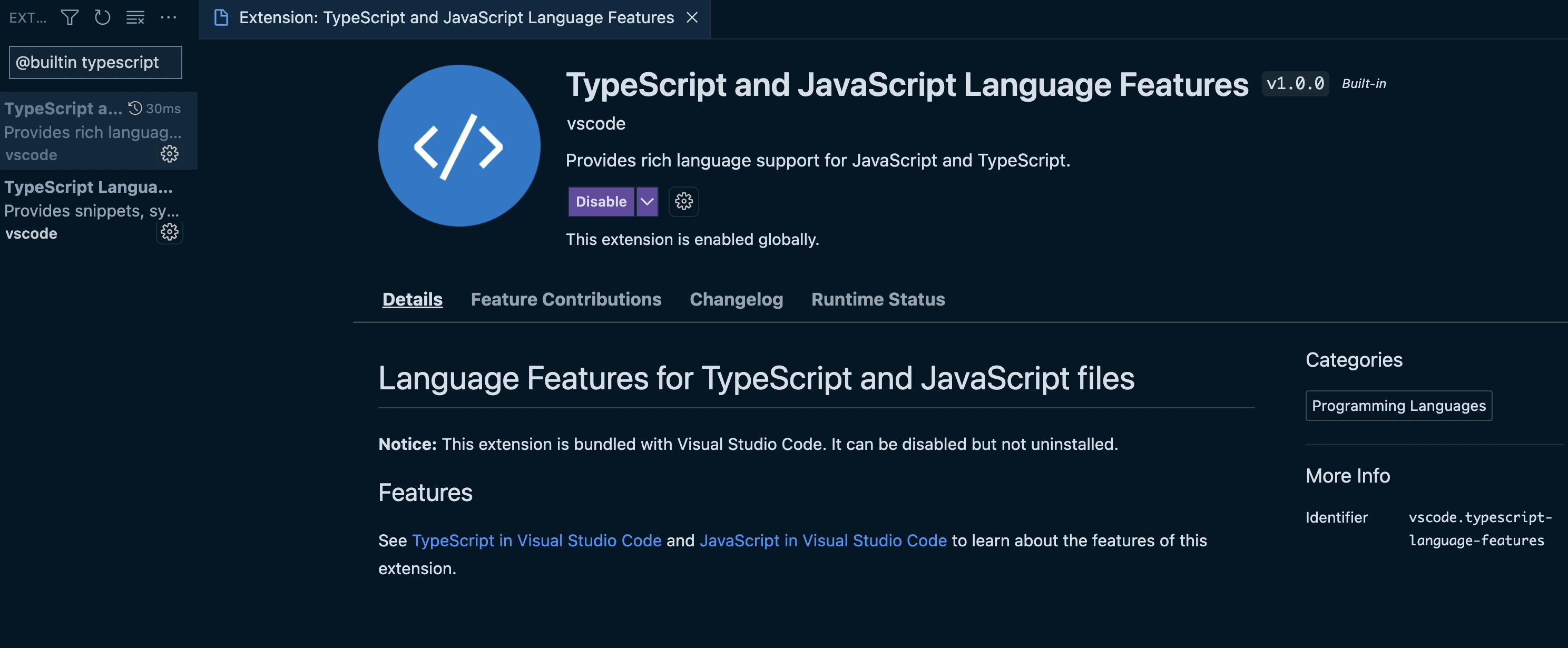Open Extensions view more actions ellipsis
This screenshot has height=648, width=1568.
tap(168, 17)
